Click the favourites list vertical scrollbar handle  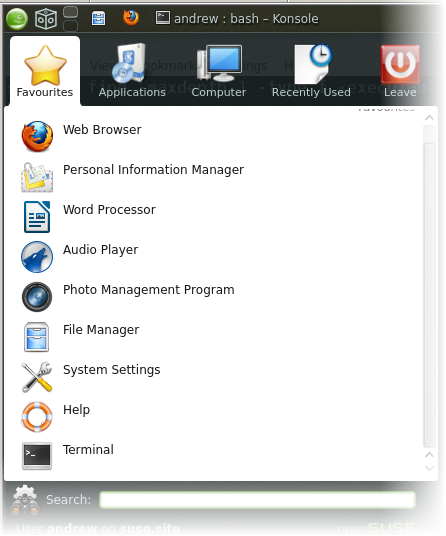pyautogui.click(x=429, y=295)
